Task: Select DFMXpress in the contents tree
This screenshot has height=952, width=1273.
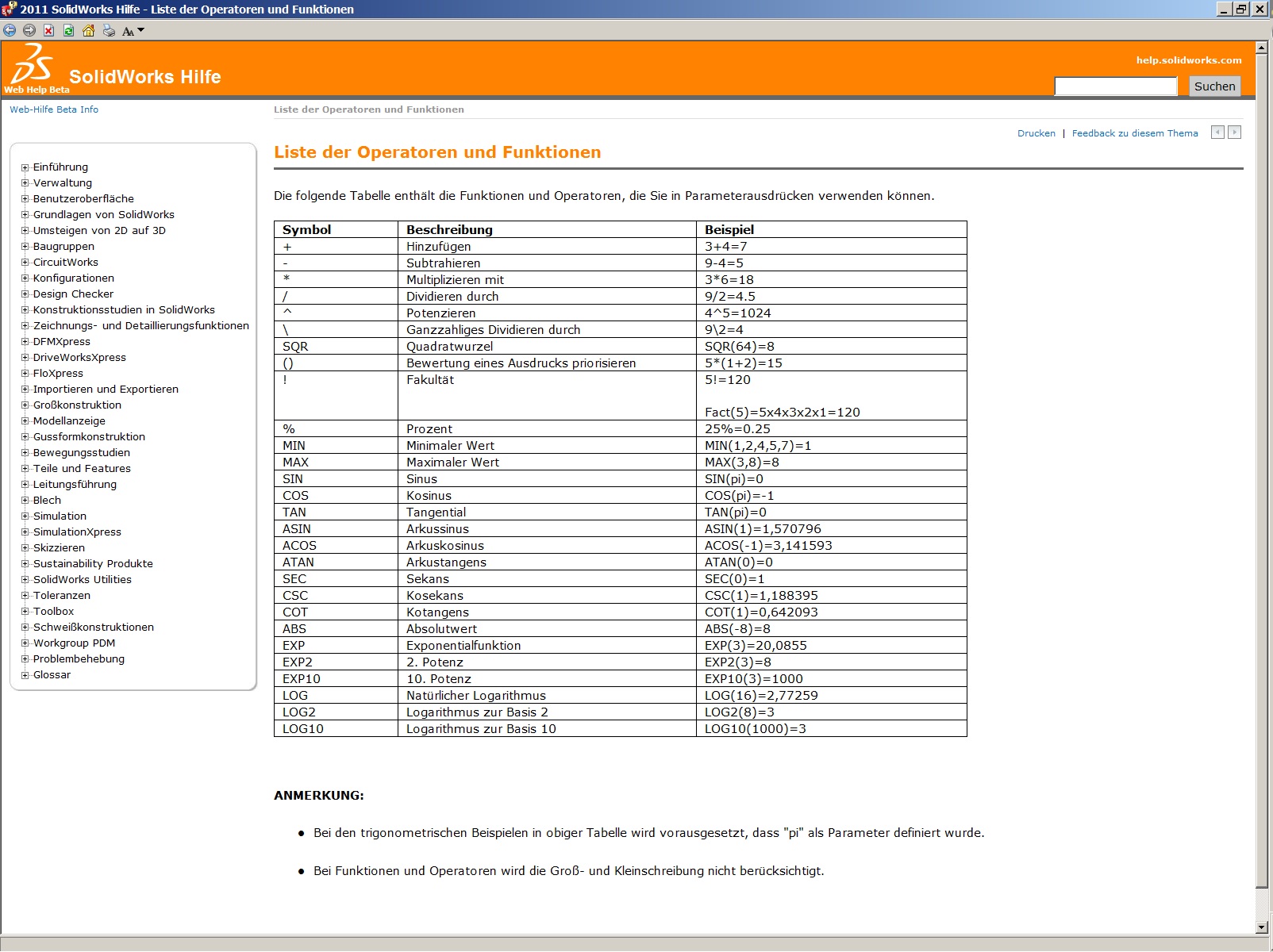Action: click(x=62, y=342)
